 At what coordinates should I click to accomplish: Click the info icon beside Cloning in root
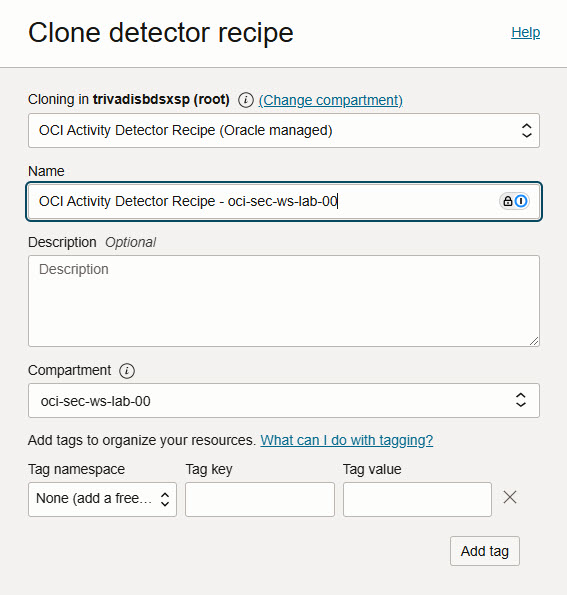coord(246,100)
